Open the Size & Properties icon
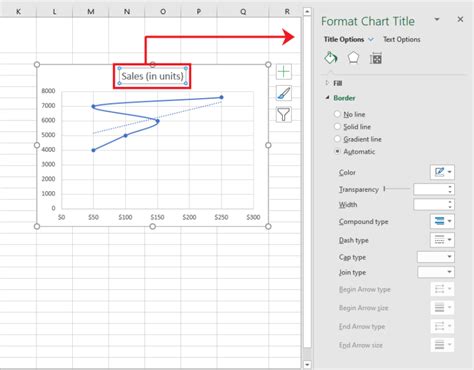 pos(376,58)
